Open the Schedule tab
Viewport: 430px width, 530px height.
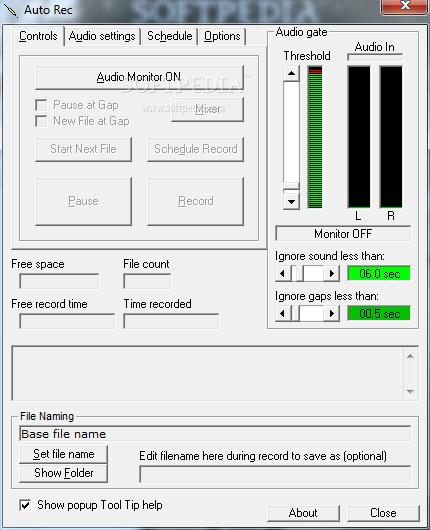pos(169,36)
